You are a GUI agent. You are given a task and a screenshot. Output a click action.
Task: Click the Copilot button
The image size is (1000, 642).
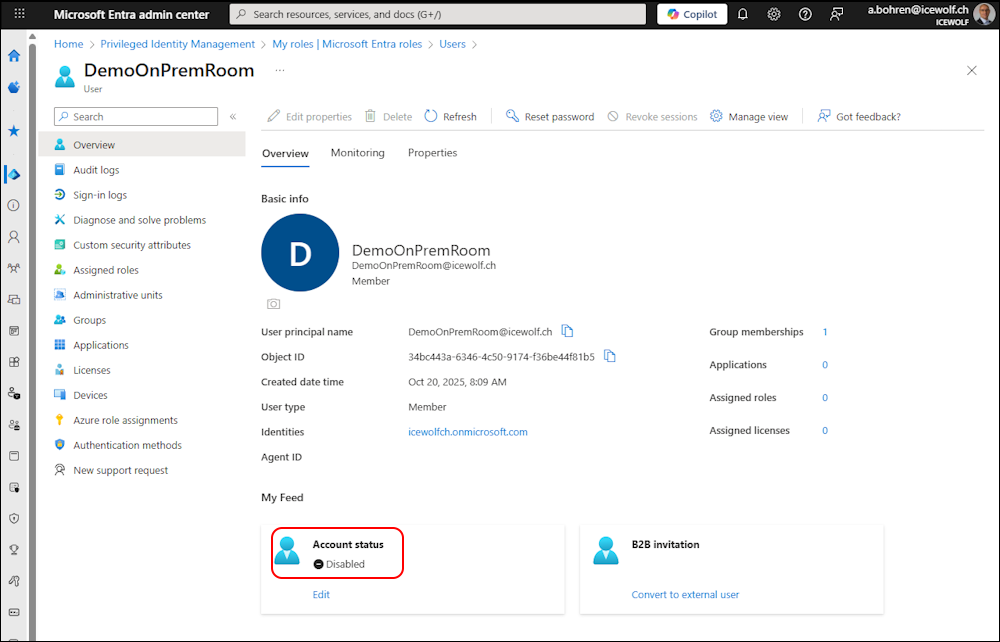pyautogui.click(x=692, y=14)
